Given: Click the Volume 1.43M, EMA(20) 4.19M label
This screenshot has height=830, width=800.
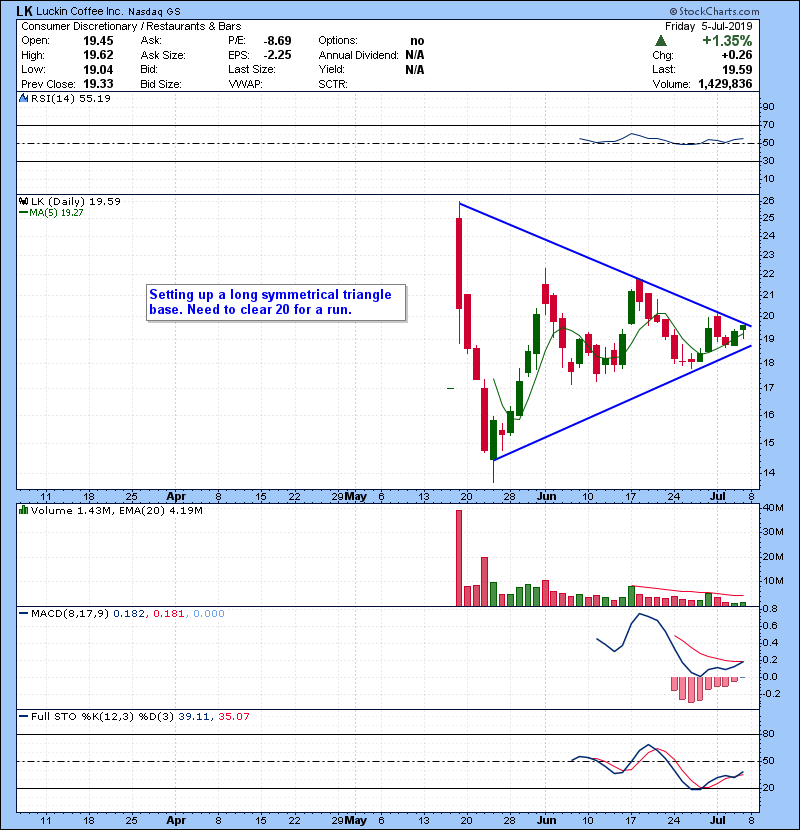Looking at the screenshot, I should [116, 510].
